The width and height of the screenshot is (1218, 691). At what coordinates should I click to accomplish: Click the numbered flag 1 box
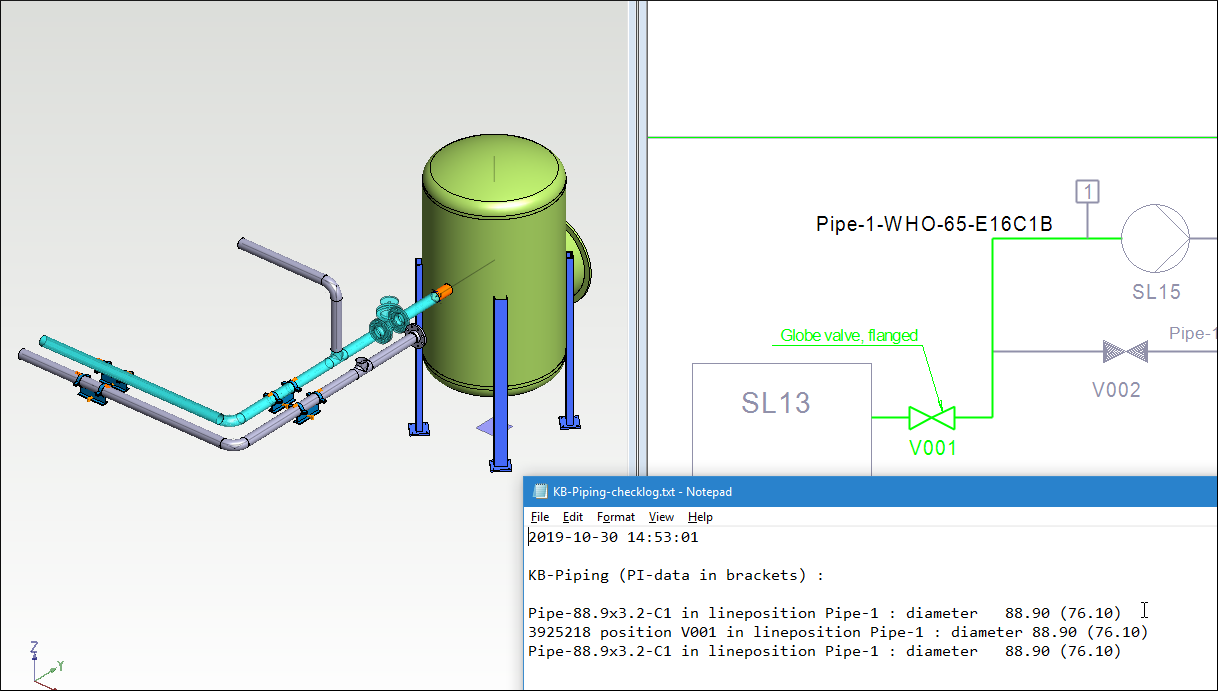[x=1088, y=192]
